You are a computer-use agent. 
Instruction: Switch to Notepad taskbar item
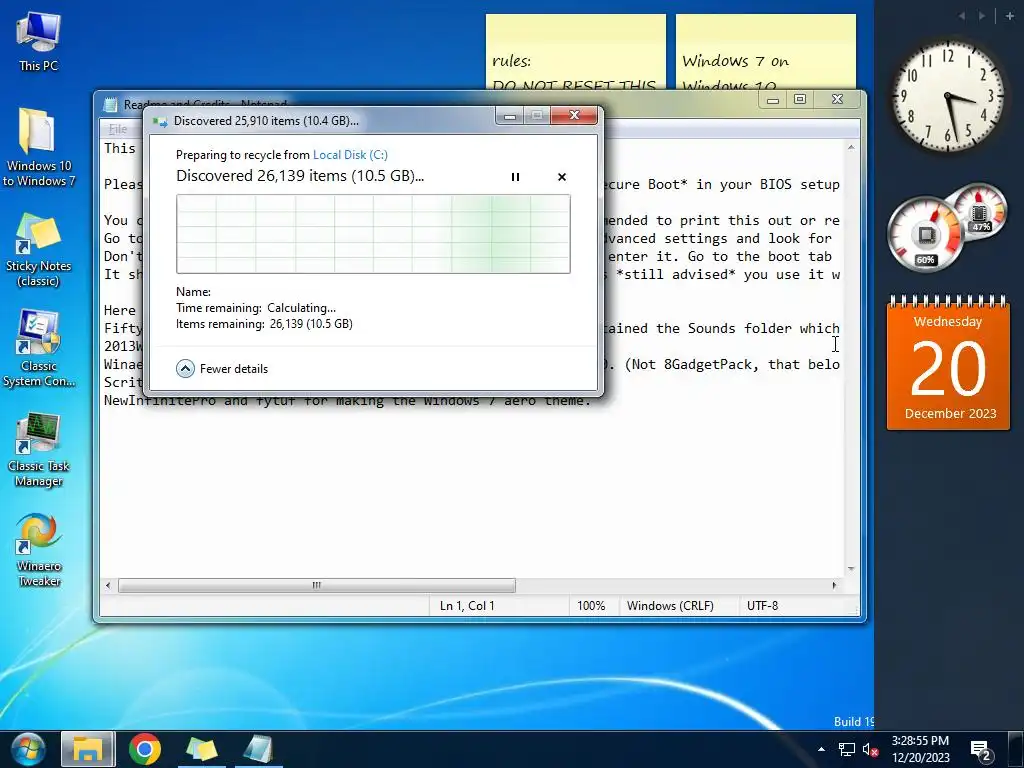pos(258,749)
